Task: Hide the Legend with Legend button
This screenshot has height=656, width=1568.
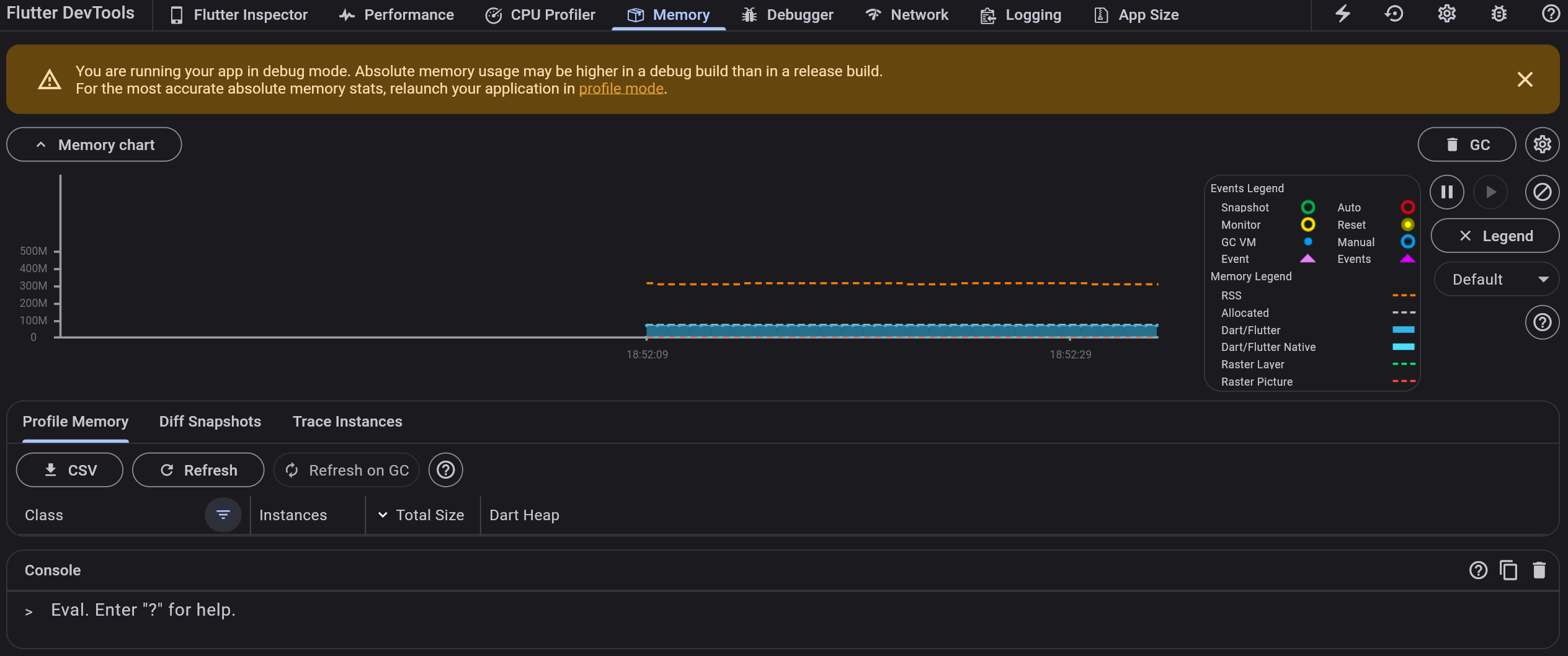Action: point(1495,236)
